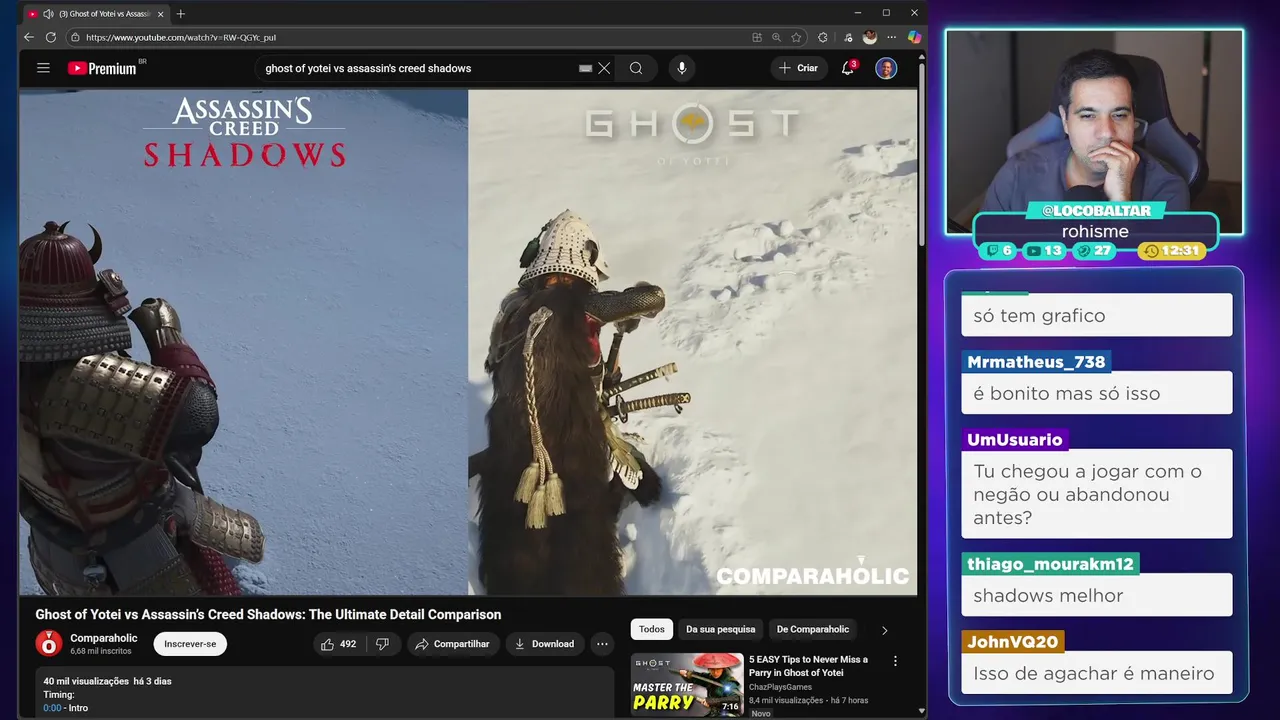Screen dimensions: 1280x720
Task: Select the Ghost of Yotei browser tab
Action: coord(96,14)
